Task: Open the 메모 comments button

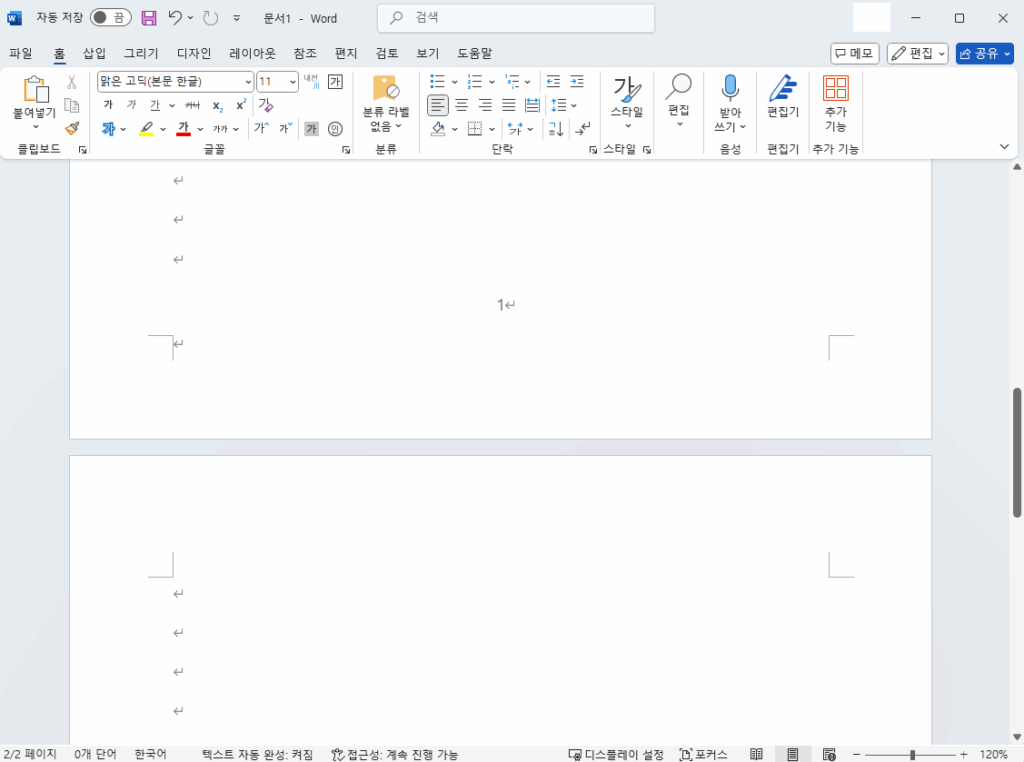Action: [x=853, y=53]
